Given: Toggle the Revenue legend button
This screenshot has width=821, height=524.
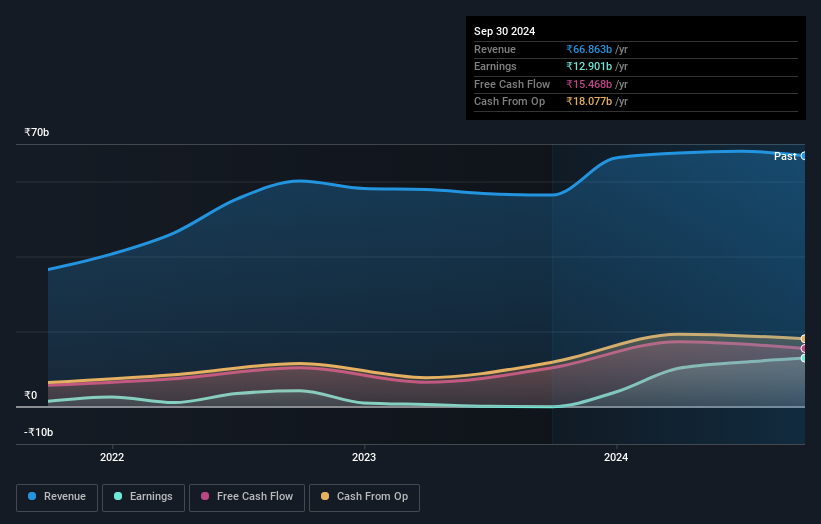Looking at the screenshot, I should coord(57,497).
